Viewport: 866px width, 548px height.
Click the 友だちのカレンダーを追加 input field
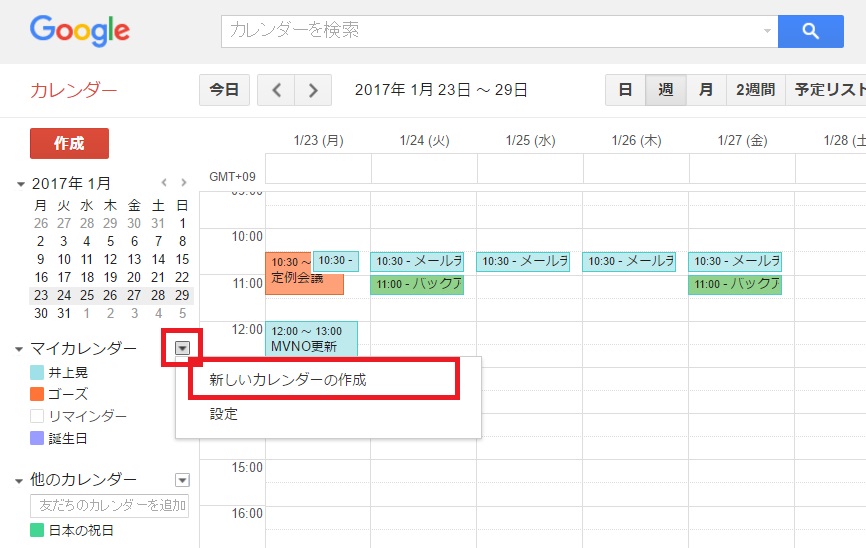click(109, 505)
